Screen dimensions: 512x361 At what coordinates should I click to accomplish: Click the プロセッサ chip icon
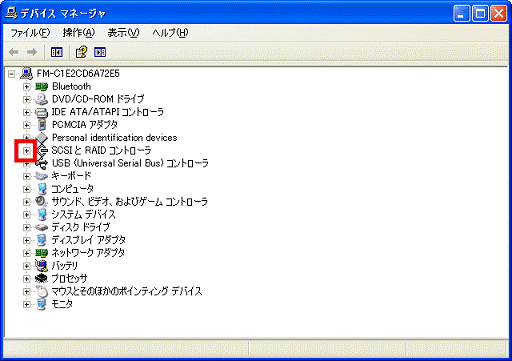pyautogui.click(x=42, y=279)
